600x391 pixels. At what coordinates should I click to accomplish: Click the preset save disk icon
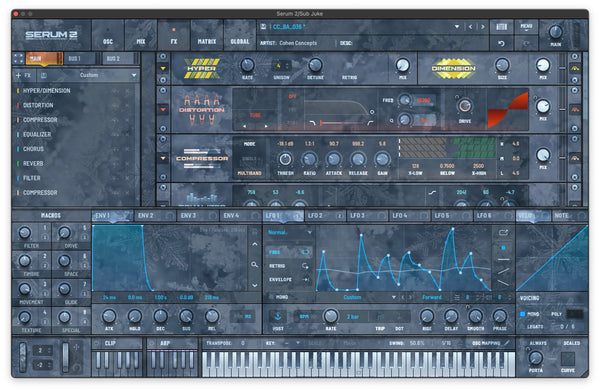263,26
